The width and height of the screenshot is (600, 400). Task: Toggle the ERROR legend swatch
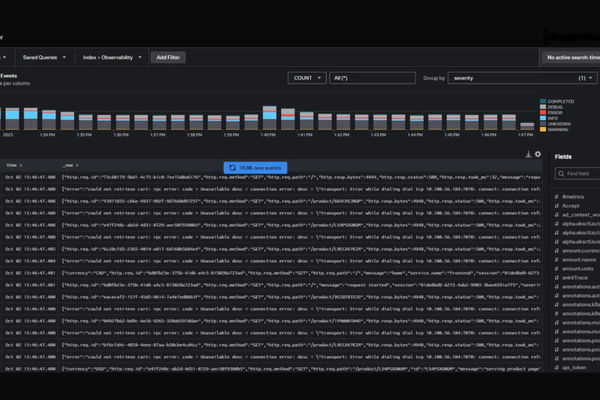pos(543,113)
